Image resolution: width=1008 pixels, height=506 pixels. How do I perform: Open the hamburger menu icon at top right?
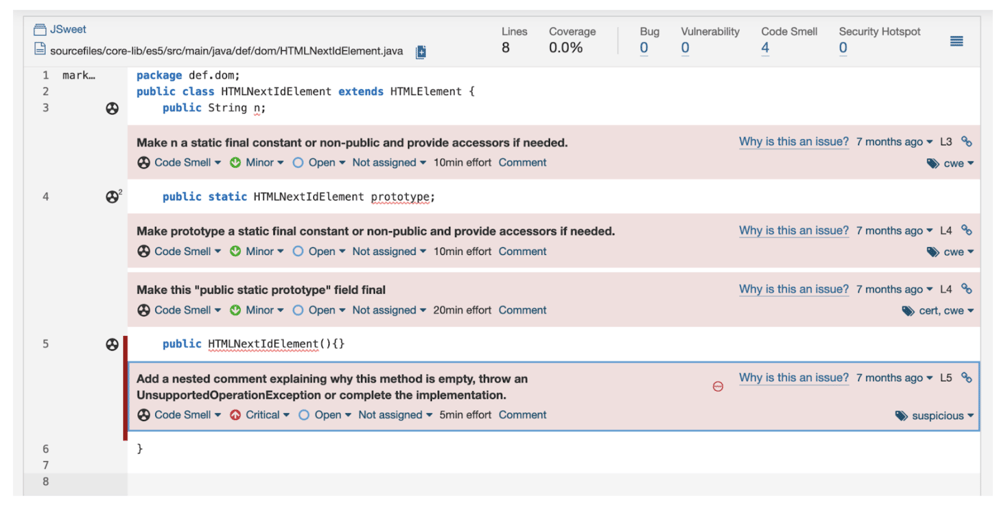(956, 41)
